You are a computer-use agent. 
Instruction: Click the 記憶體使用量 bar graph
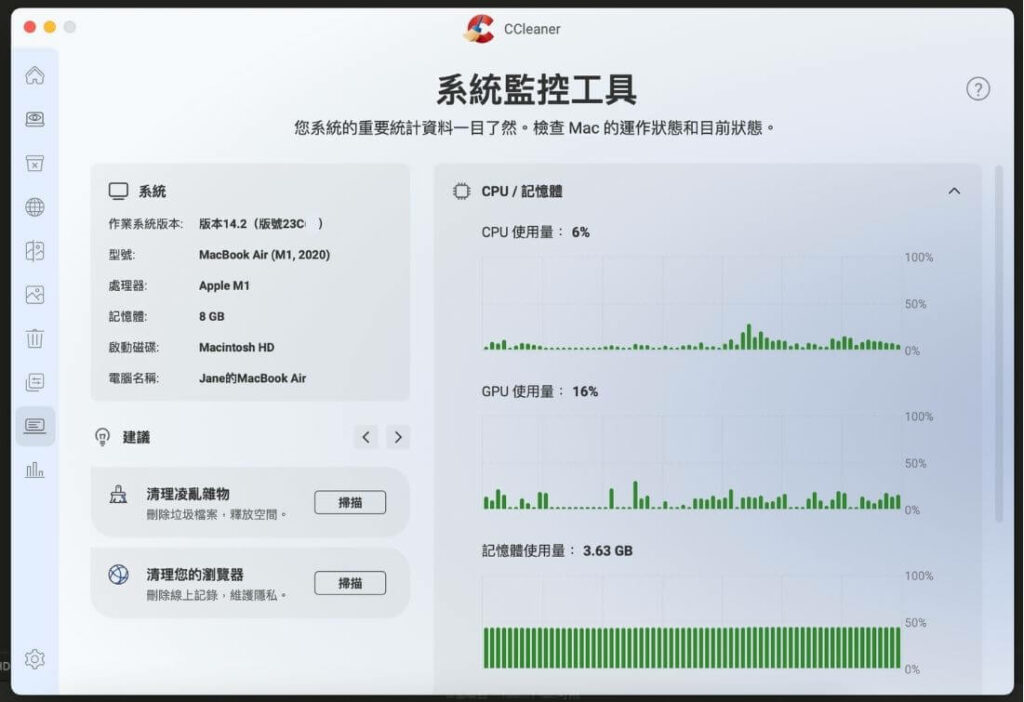692,622
